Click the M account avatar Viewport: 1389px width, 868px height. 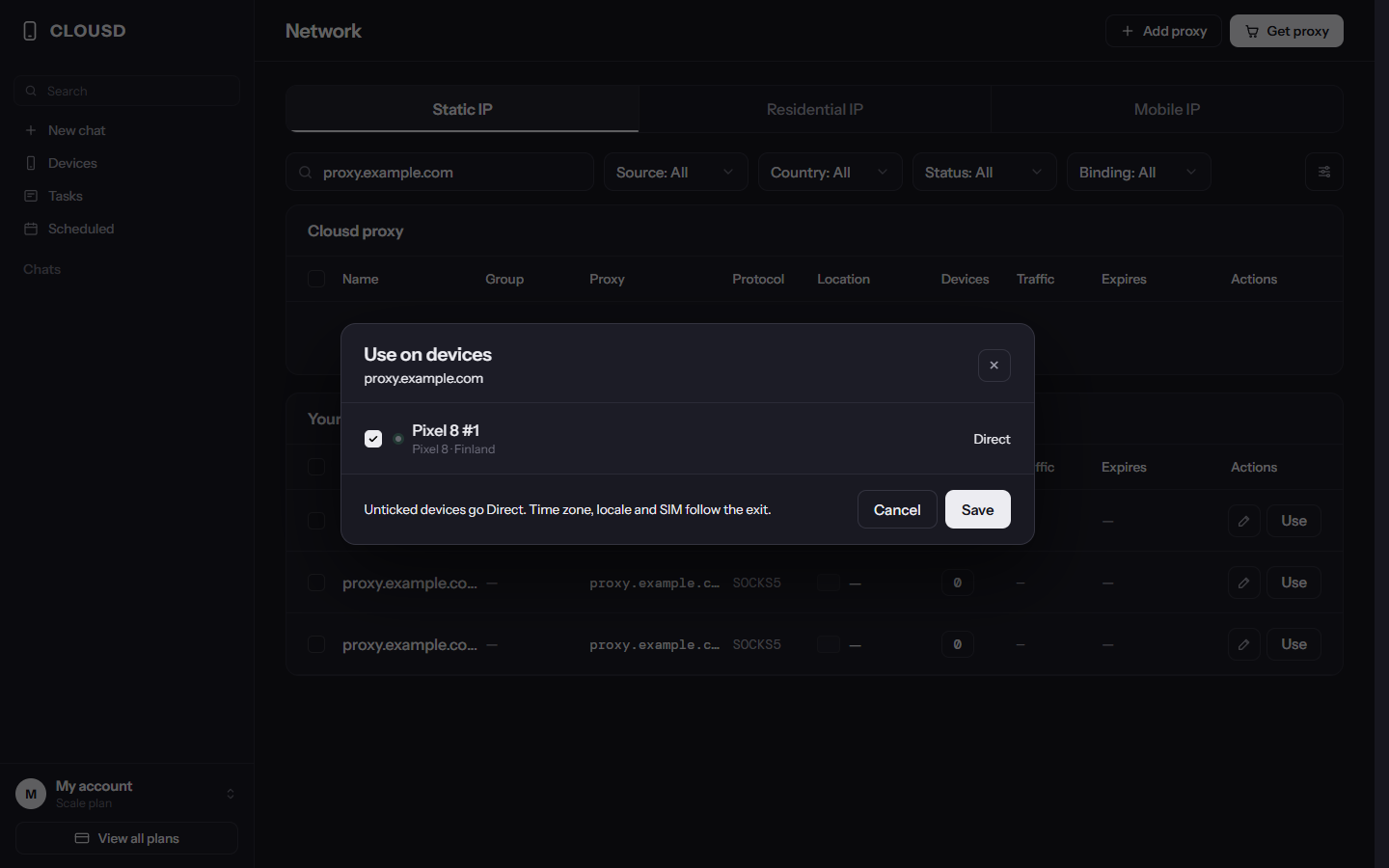tap(31, 794)
